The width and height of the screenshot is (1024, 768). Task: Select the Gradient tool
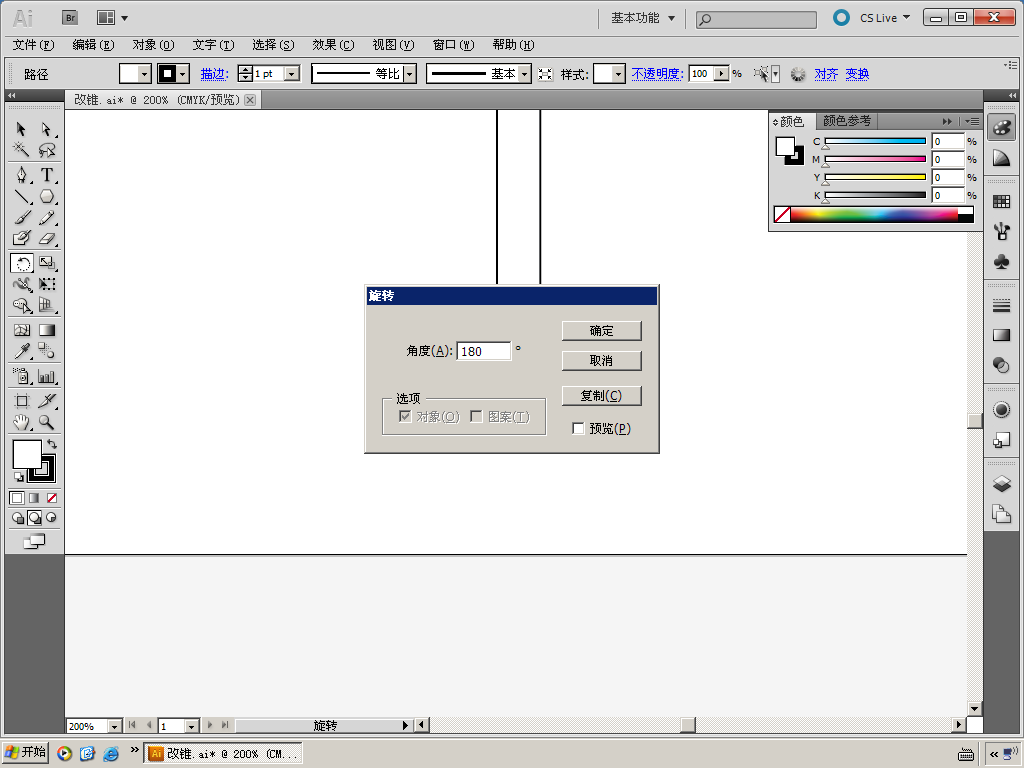(46, 330)
